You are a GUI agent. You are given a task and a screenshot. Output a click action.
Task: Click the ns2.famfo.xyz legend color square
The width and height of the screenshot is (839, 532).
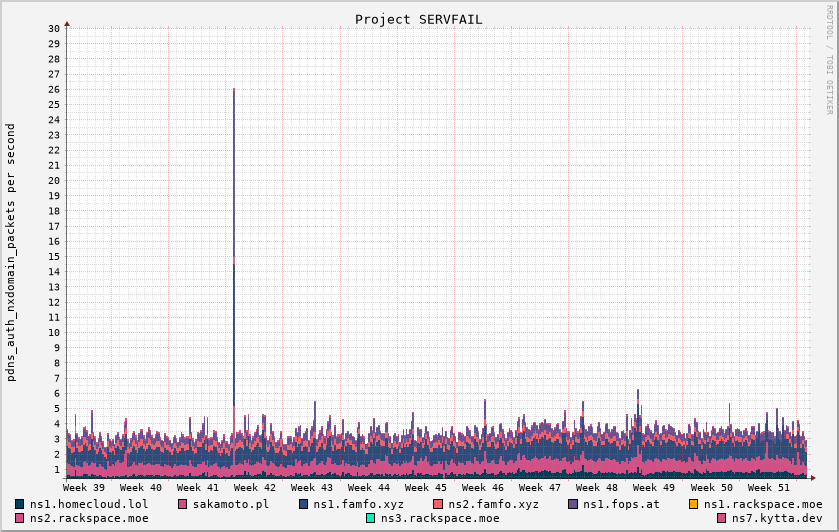point(438,504)
